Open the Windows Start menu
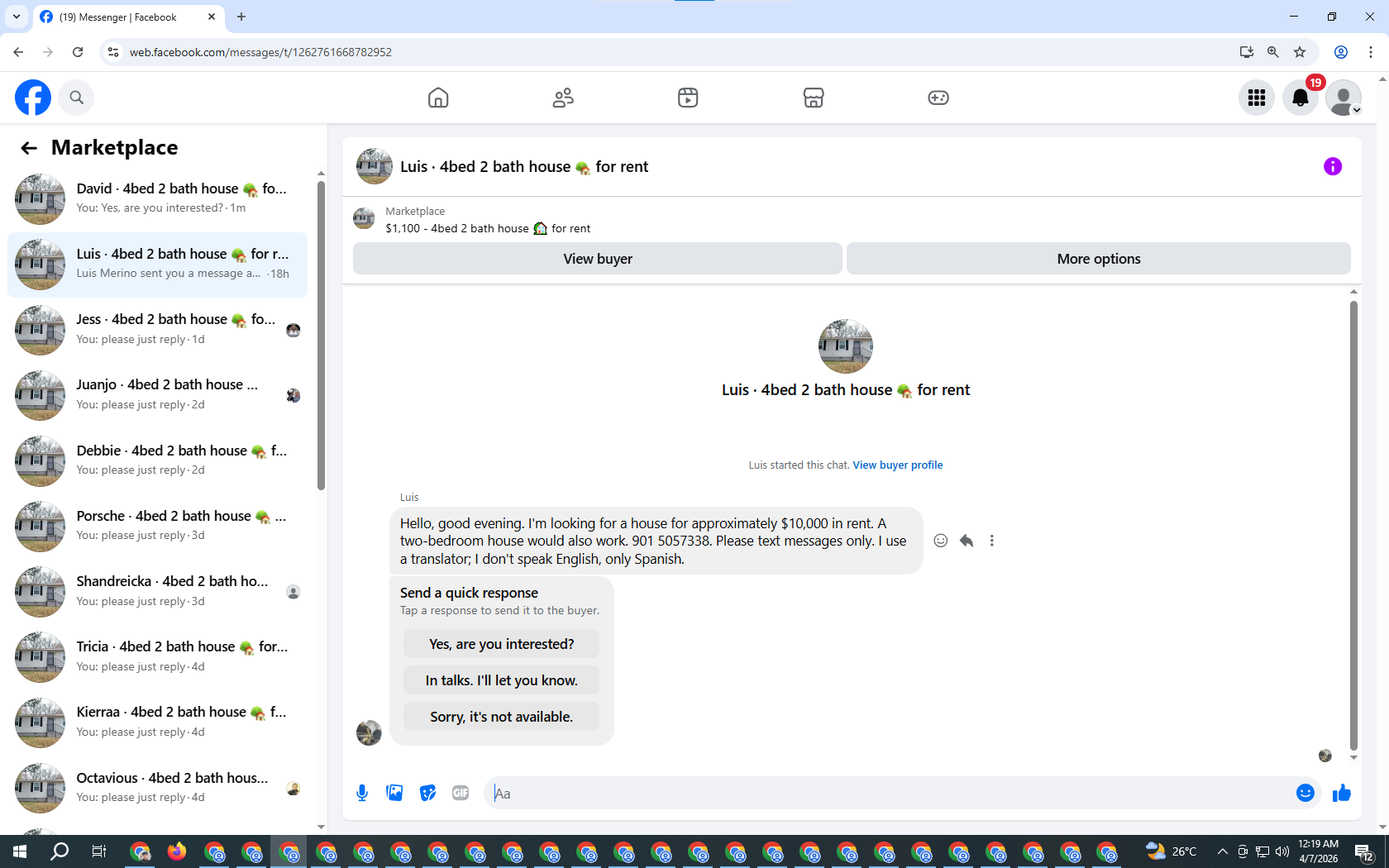This screenshot has width=1389, height=868. (x=20, y=851)
